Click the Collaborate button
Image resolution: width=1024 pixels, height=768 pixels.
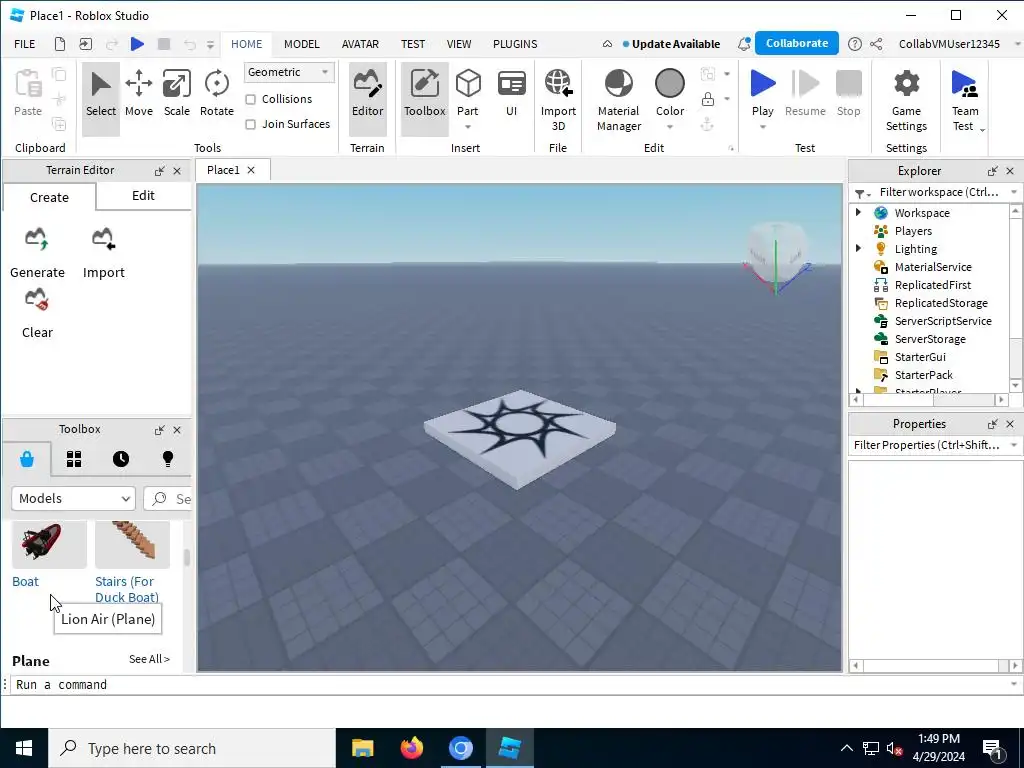[x=797, y=43]
